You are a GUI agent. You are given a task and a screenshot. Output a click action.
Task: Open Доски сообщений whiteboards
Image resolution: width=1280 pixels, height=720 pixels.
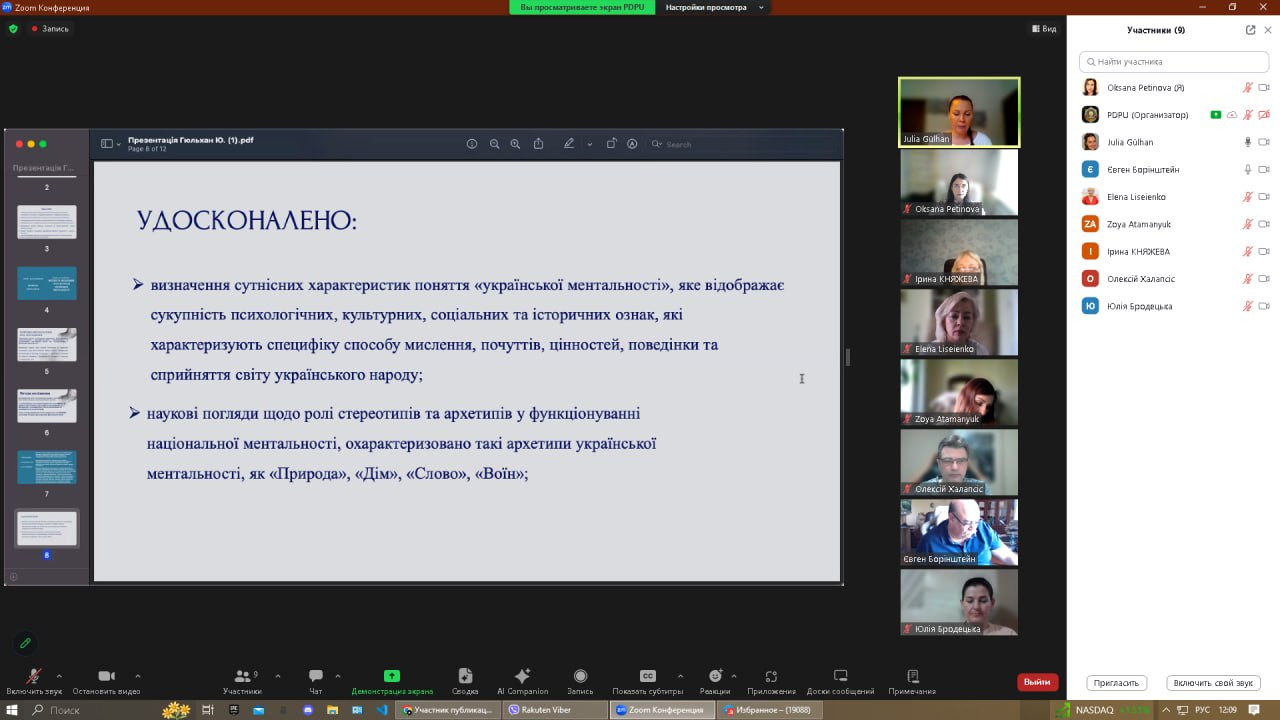click(840, 681)
